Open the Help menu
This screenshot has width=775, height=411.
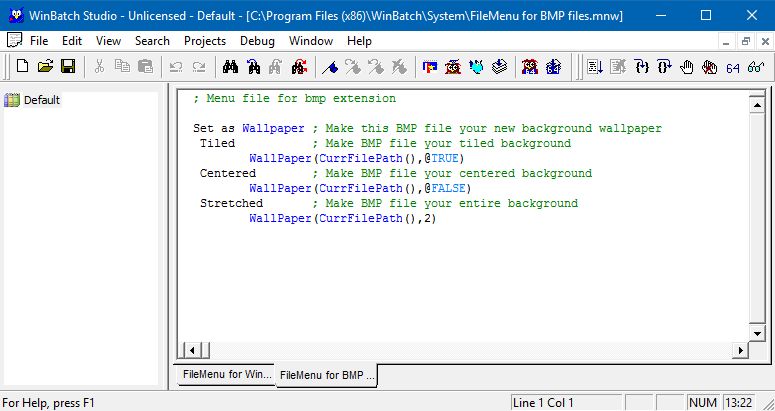click(x=359, y=41)
